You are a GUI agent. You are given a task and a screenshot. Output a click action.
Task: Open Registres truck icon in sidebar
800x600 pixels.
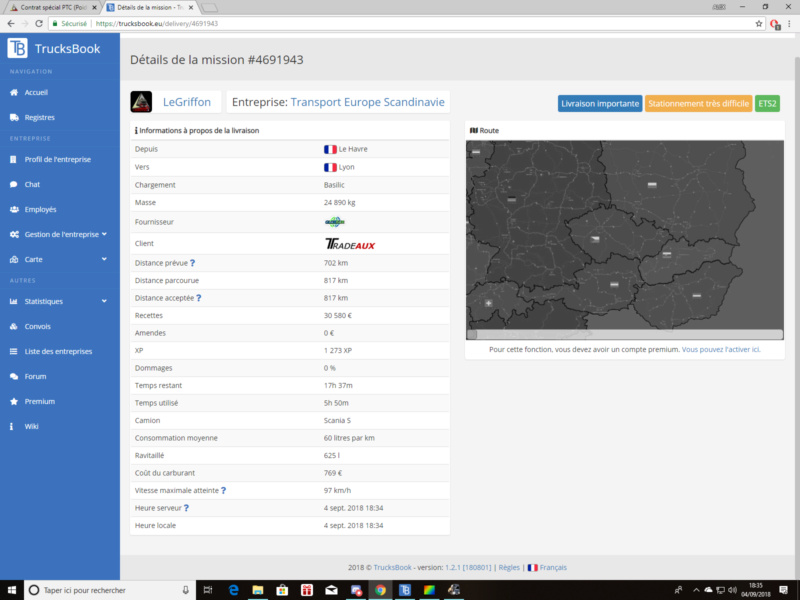(14, 117)
